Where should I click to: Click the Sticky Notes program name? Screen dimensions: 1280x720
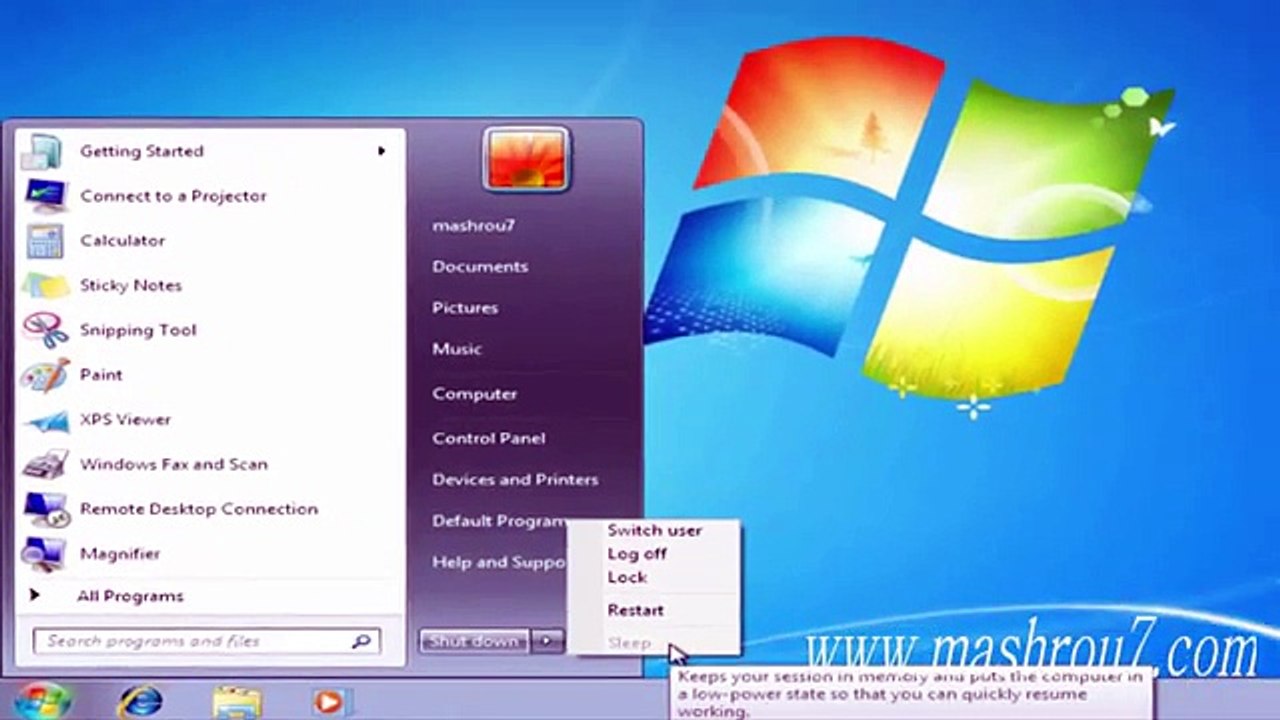[x=131, y=285]
